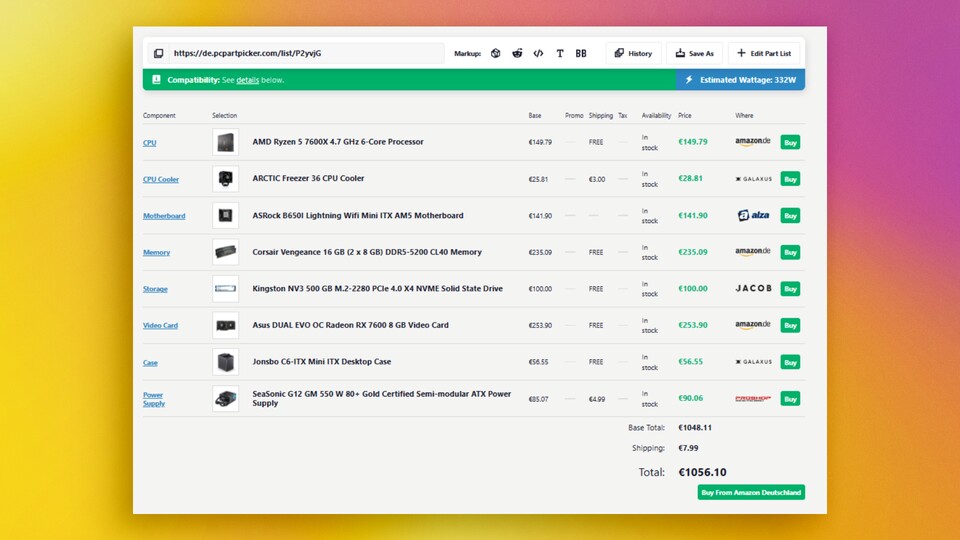This screenshot has height=540, width=960.
Task: Click the Jonsbo C6-ITX case thumbnail
Action: [225, 362]
